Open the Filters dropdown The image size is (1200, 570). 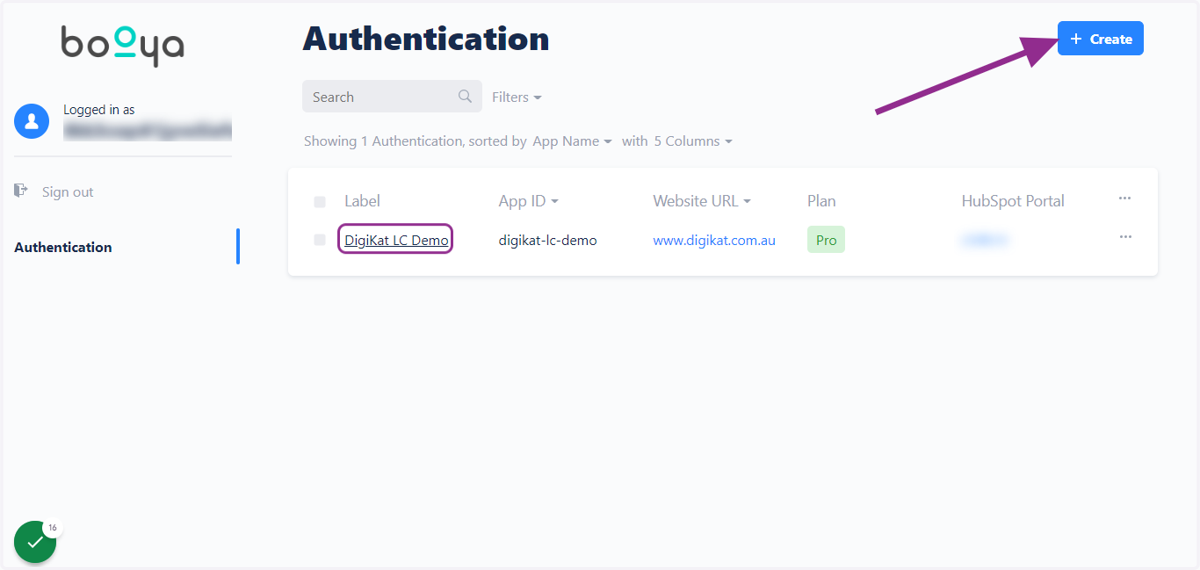517,97
